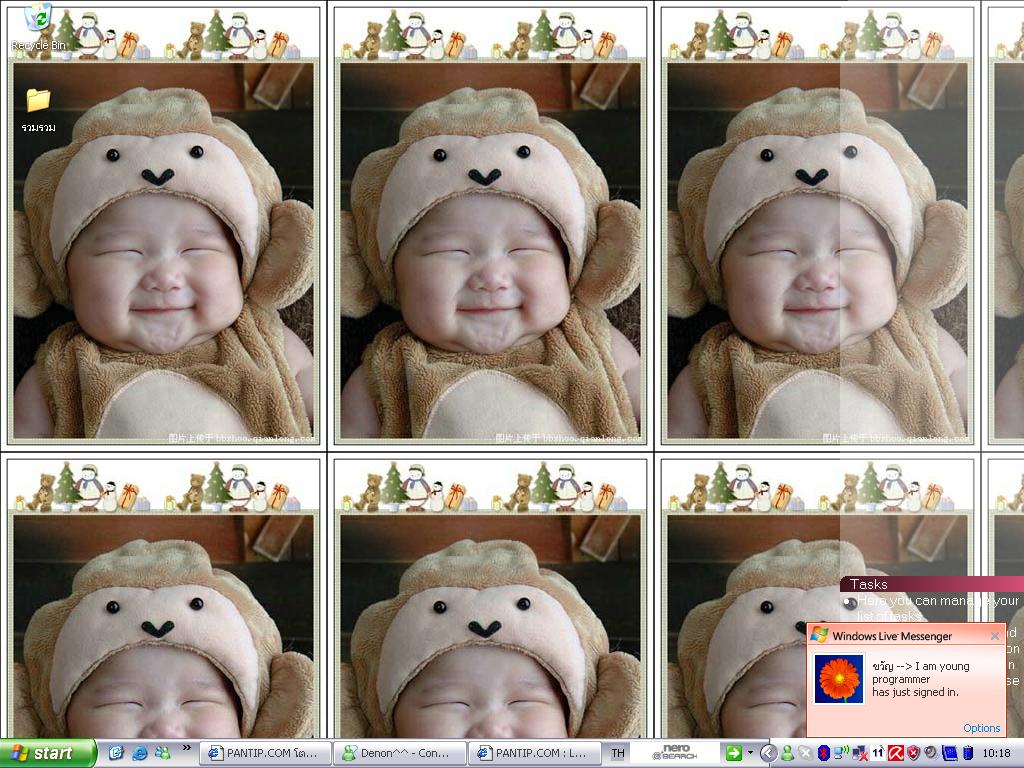Open the volume speaker tray icon
This screenshot has height=768, width=1024.
[931, 752]
